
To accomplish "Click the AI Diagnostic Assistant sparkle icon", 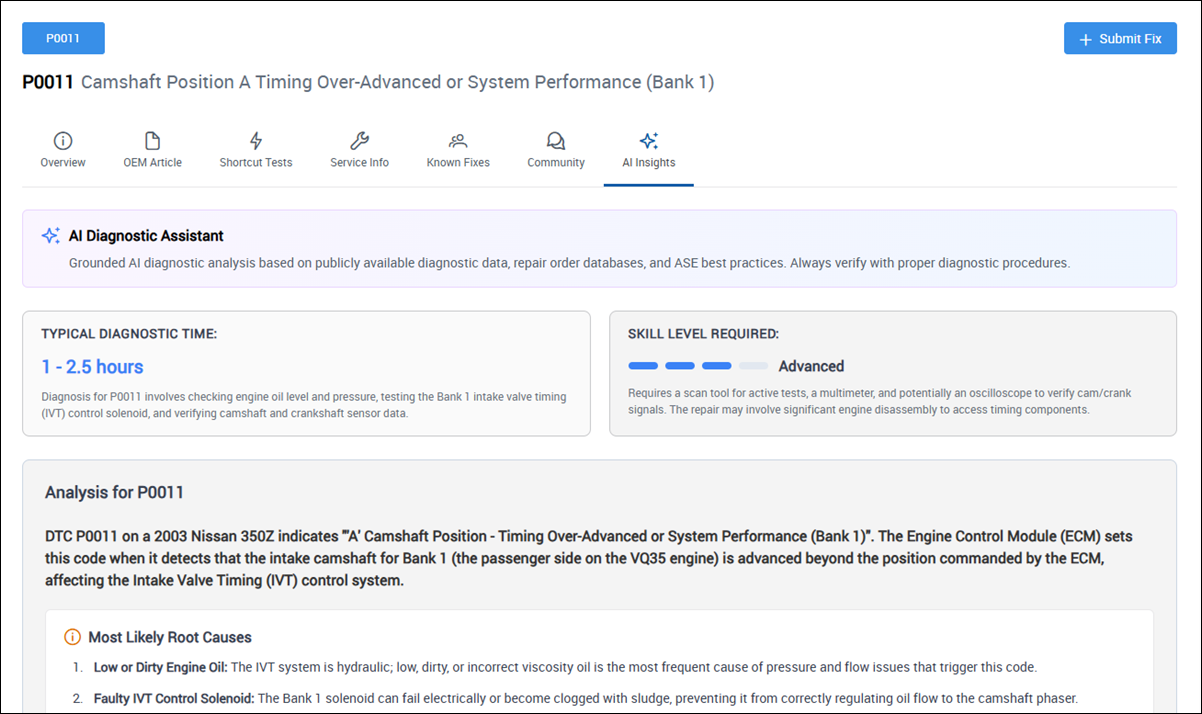I will coord(51,236).
